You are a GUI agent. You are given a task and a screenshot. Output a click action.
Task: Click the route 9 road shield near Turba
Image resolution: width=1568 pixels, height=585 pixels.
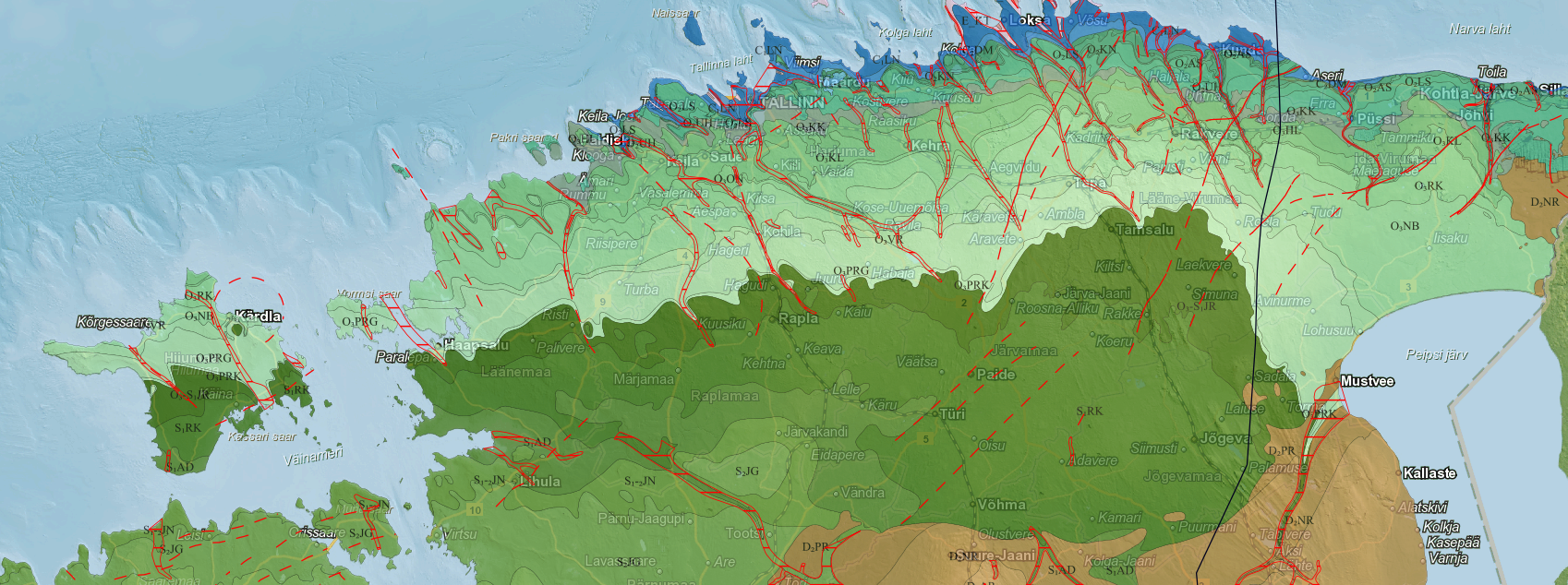603,302
